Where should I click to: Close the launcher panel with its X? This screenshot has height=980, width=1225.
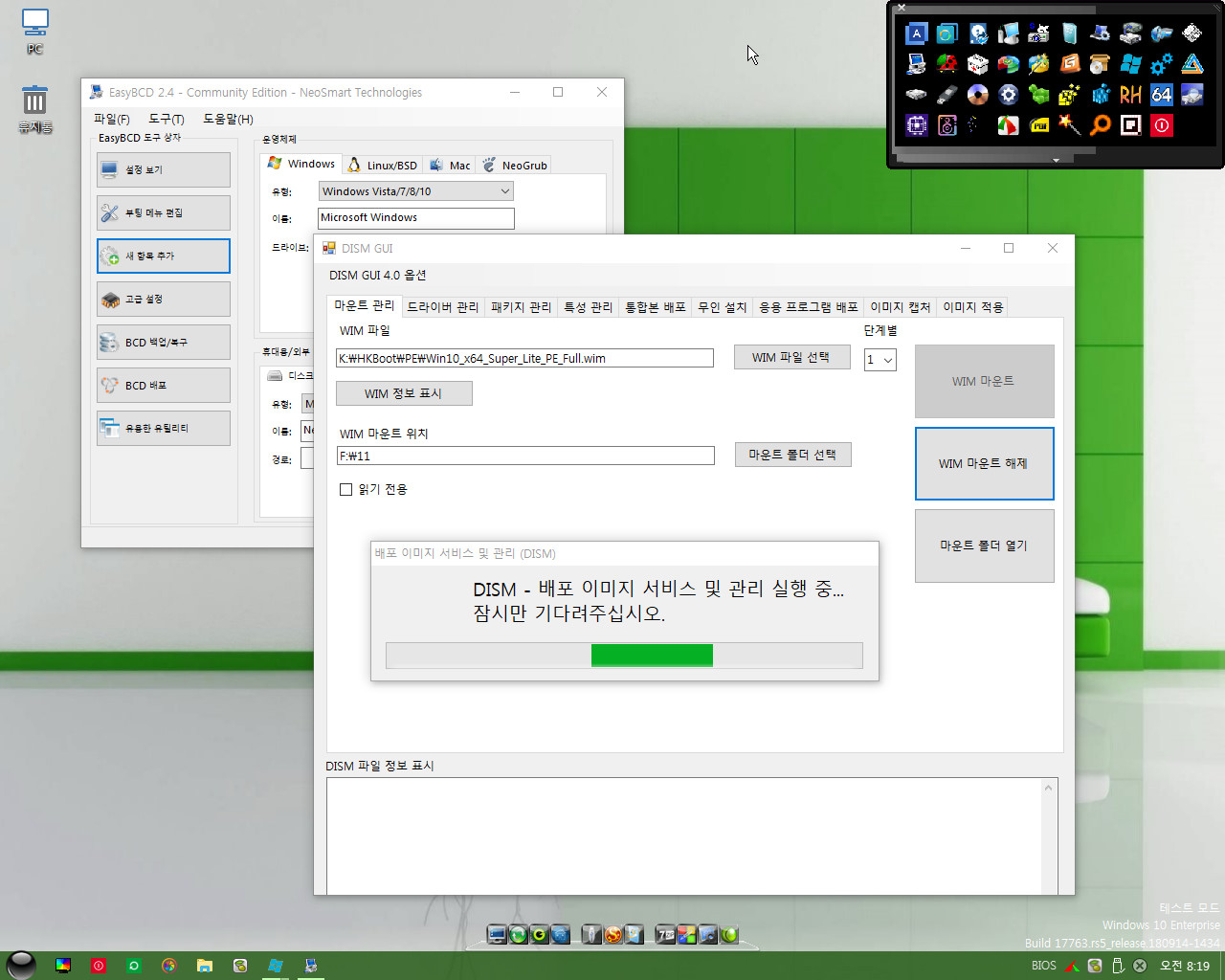point(901,8)
